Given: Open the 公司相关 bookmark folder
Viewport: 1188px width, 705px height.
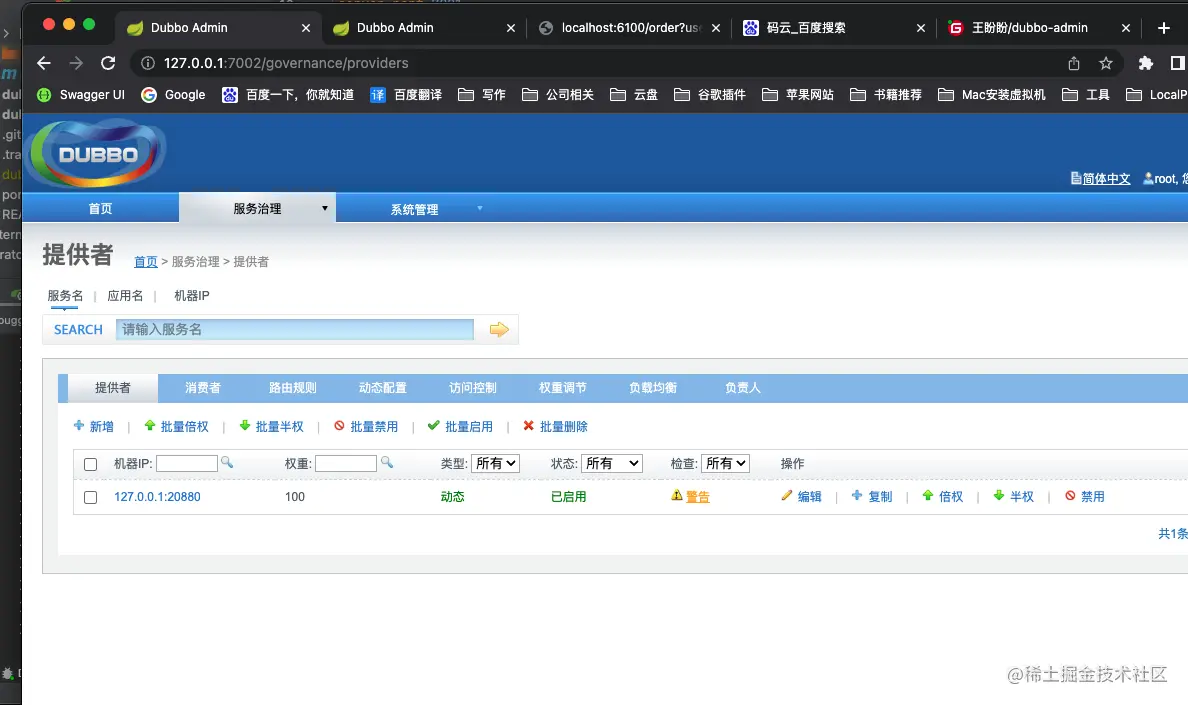Looking at the screenshot, I should click(558, 95).
